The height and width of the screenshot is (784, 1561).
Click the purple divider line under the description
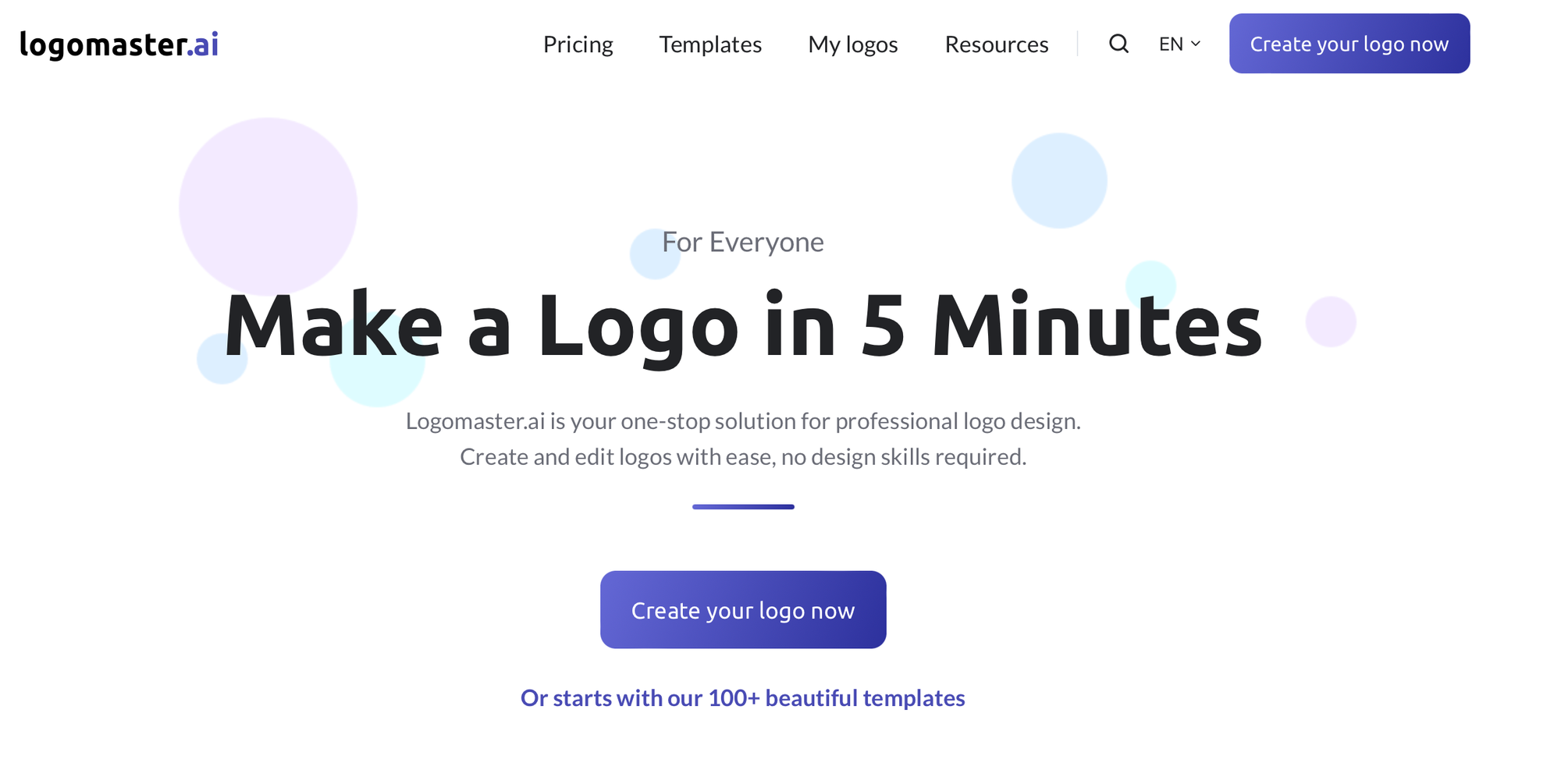[743, 507]
